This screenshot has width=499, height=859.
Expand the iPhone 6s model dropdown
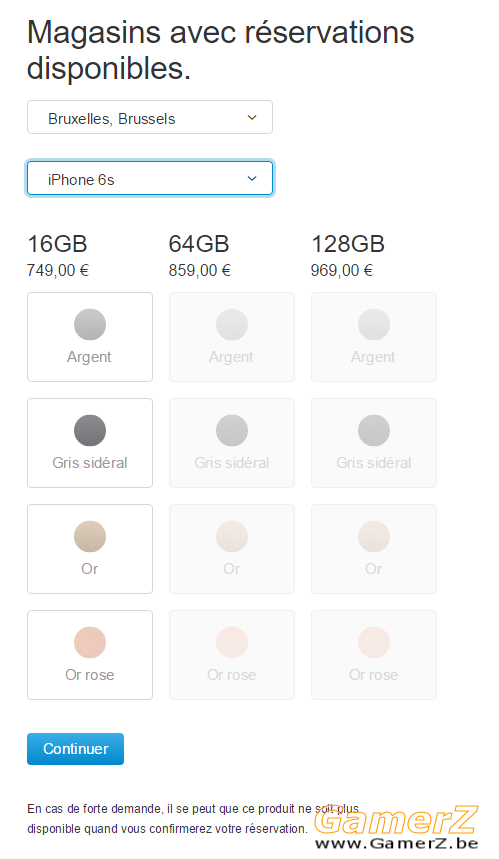click(150, 179)
